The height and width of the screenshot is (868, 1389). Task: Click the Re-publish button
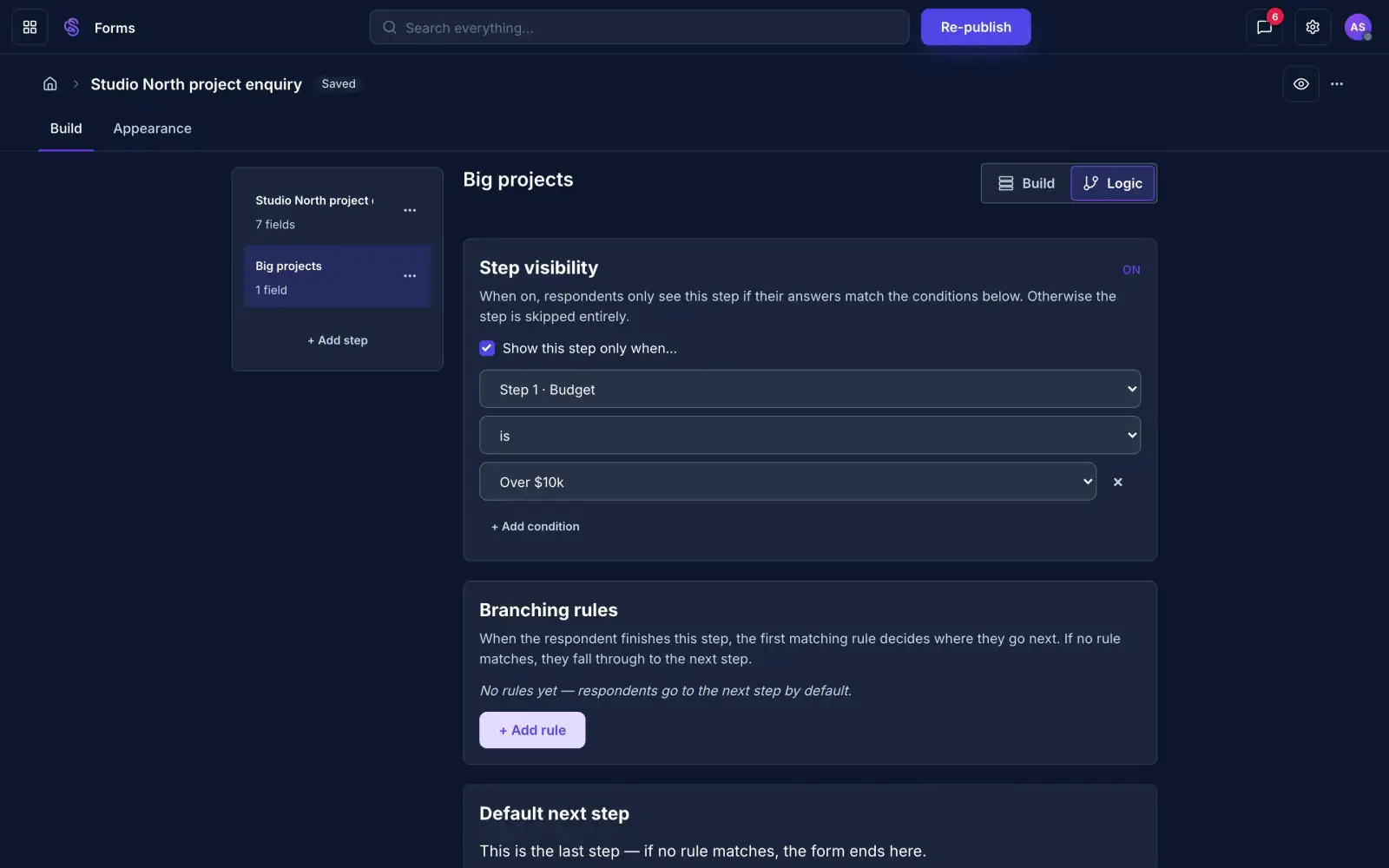tap(976, 27)
